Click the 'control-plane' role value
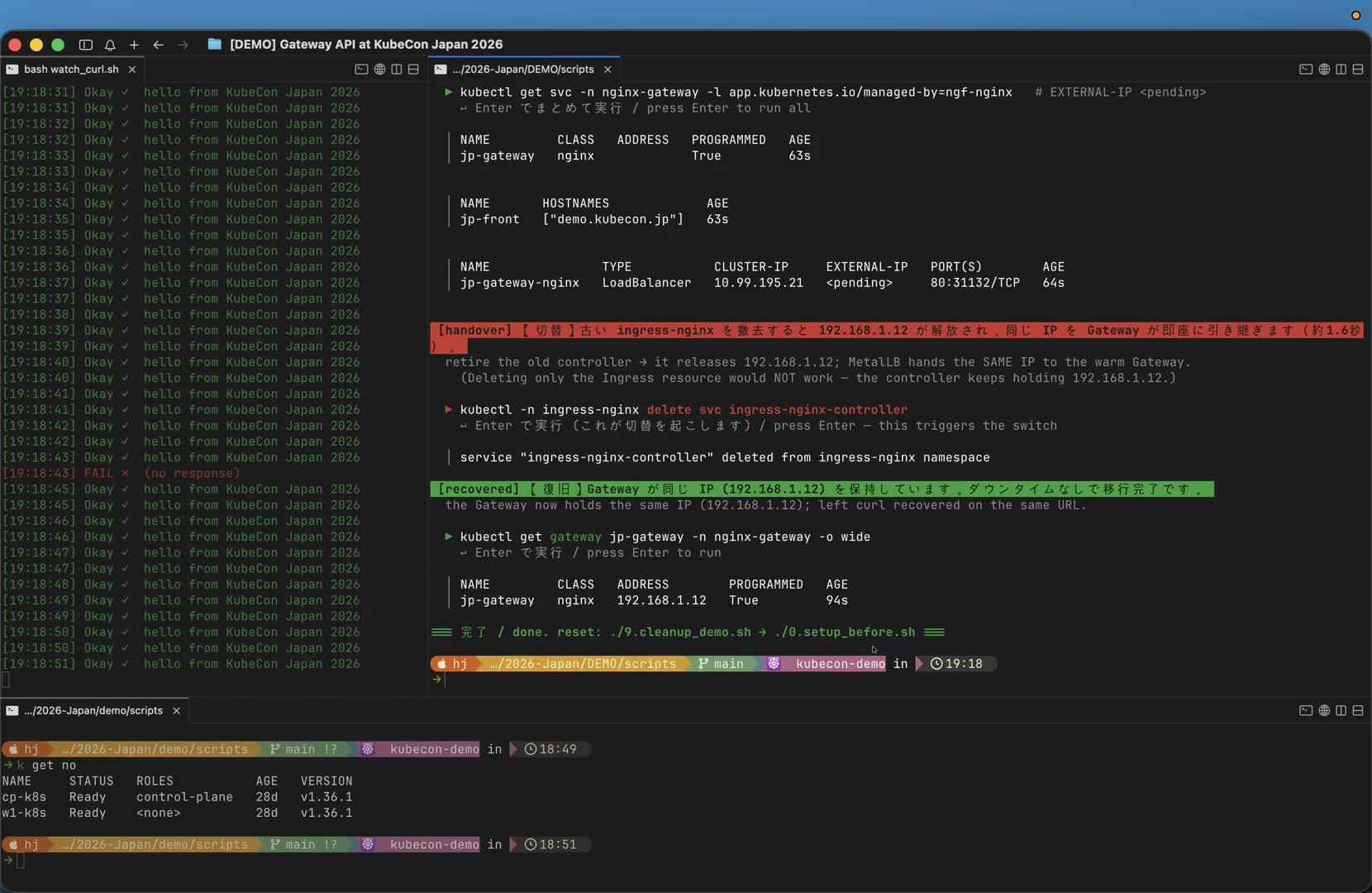The width and height of the screenshot is (1372, 893). (184, 797)
